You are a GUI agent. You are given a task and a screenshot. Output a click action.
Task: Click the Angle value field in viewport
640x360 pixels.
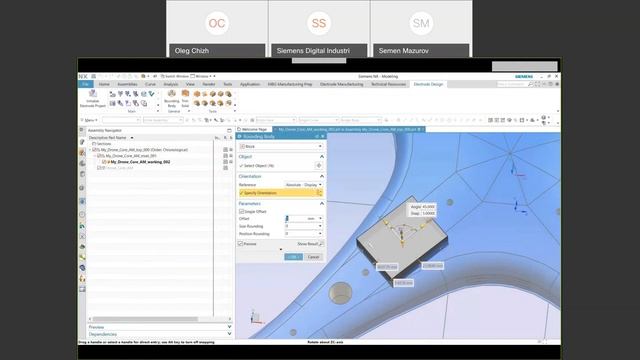point(429,207)
